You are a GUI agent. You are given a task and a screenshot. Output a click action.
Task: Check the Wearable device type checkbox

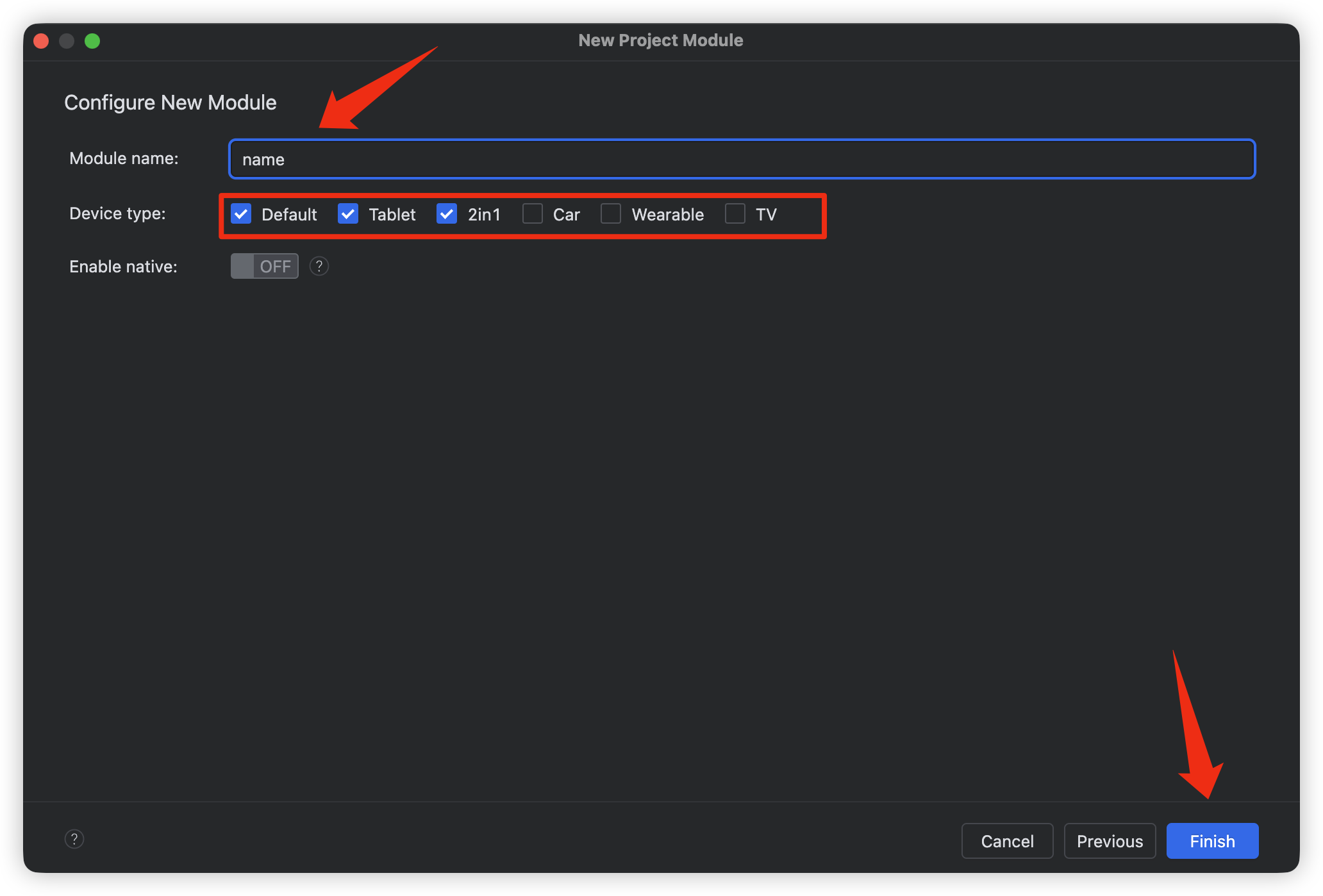(611, 214)
